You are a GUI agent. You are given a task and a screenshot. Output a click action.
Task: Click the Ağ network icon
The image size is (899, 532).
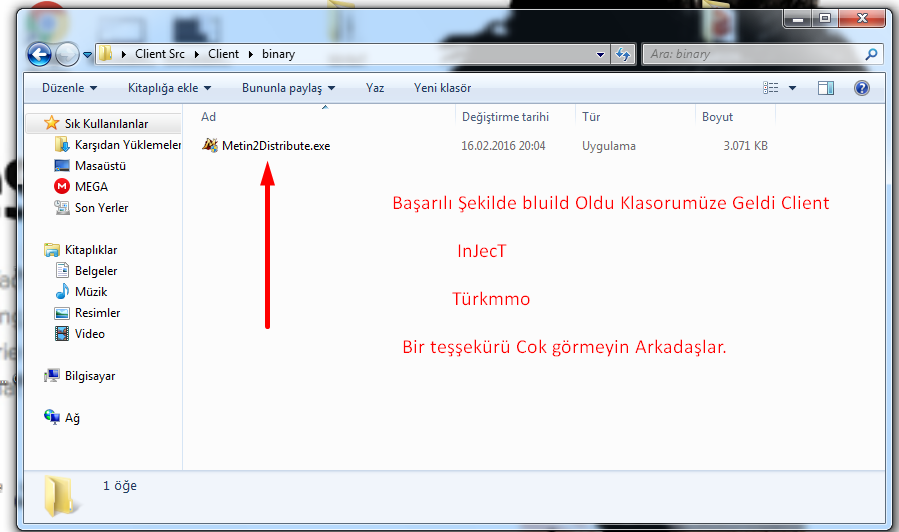pyautogui.click(x=52, y=417)
